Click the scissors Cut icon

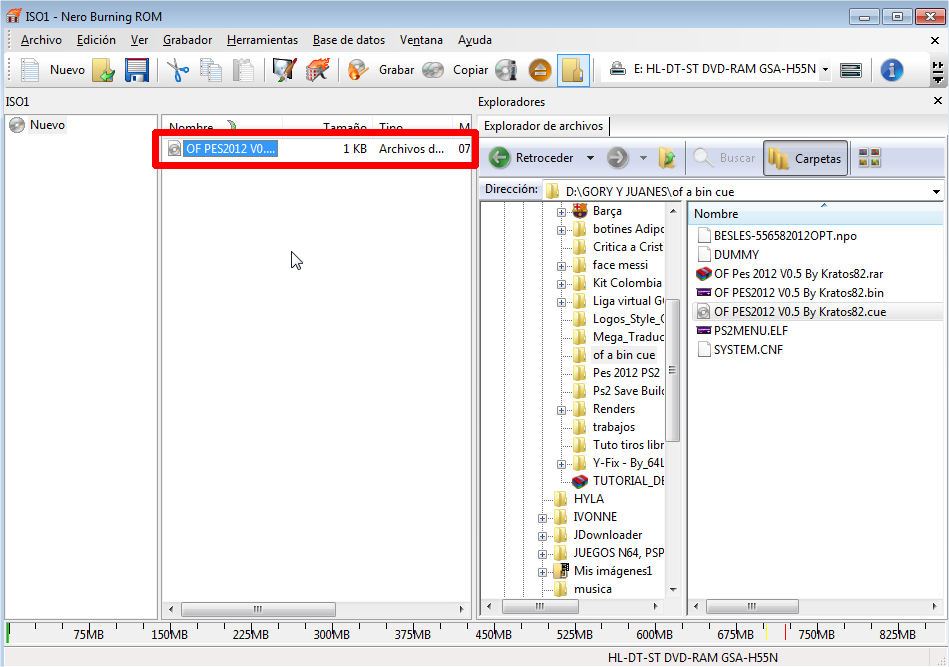point(177,70)
